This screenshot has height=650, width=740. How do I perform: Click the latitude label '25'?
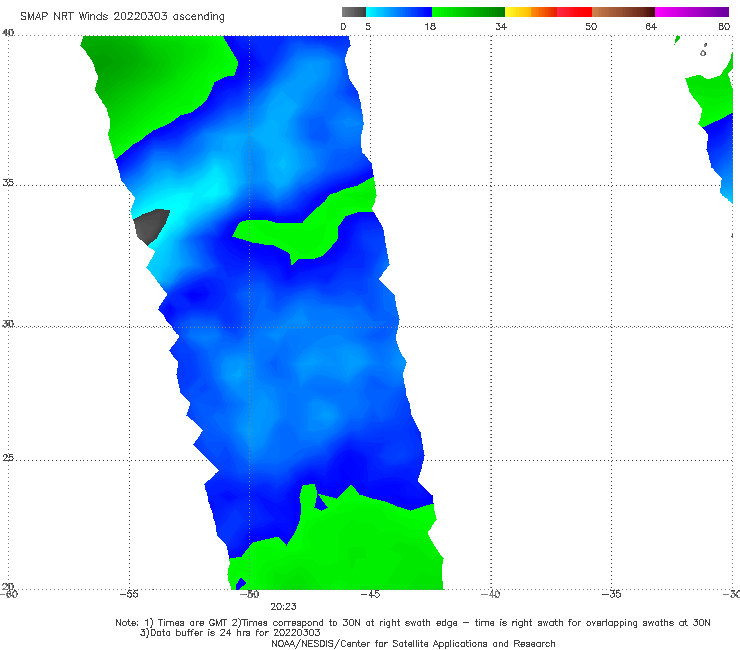[8, 458]
